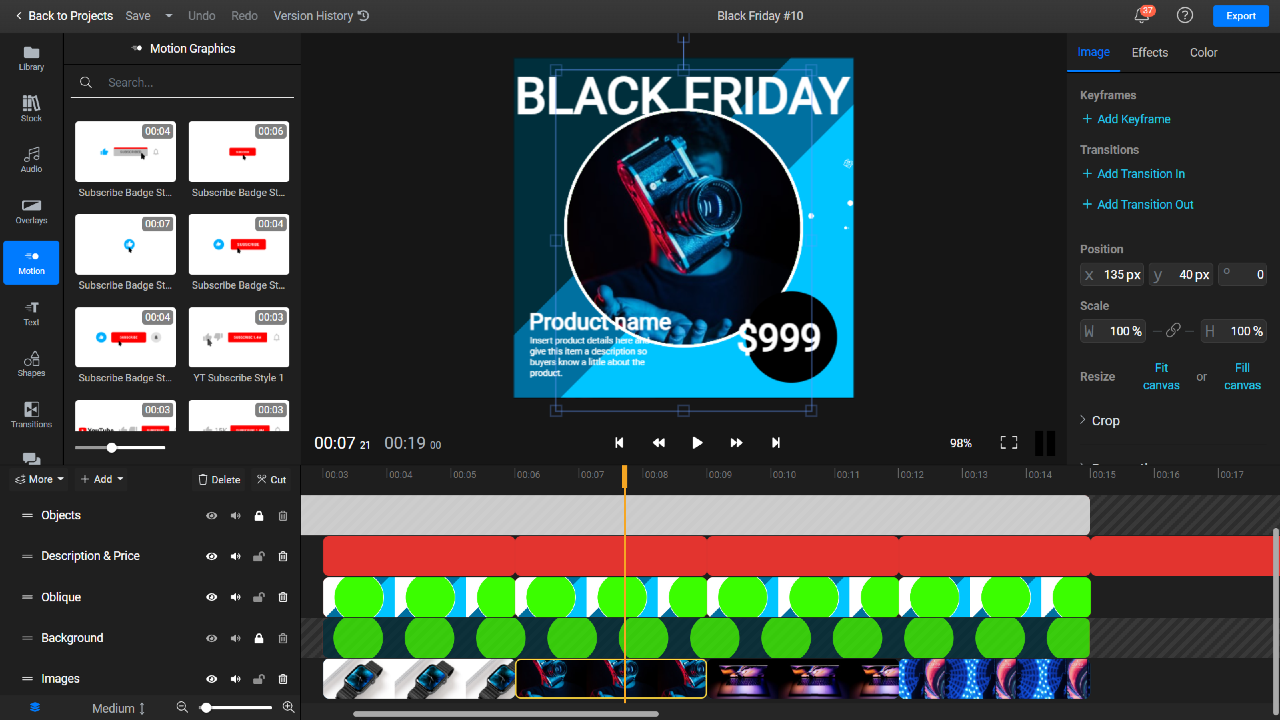1280x720 pixels.
Task: Open the Transitions panel
Action: pos(31,415)
